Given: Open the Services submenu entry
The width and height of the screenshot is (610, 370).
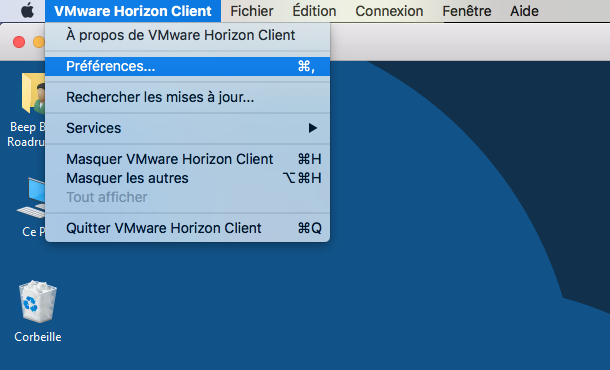Looking at the screenshot, I should (188, 128).
